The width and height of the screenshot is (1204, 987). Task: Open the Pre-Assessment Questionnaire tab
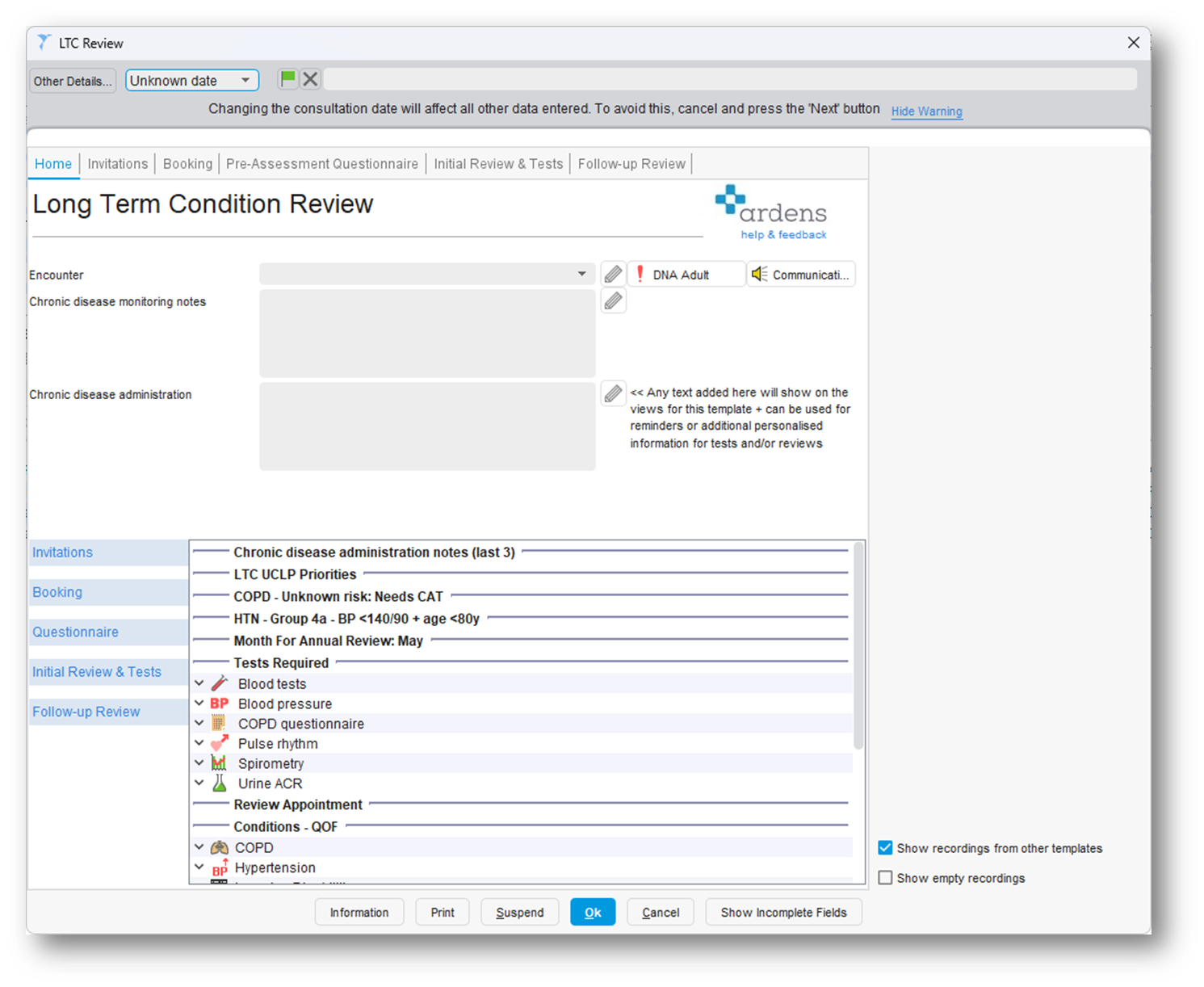(322, 164)
